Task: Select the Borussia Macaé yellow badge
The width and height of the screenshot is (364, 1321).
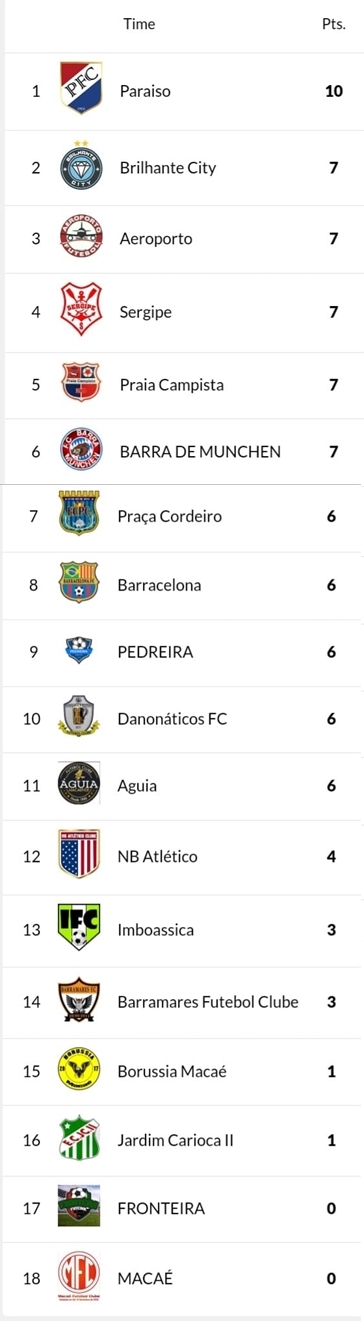Action: pos(79,1073)
